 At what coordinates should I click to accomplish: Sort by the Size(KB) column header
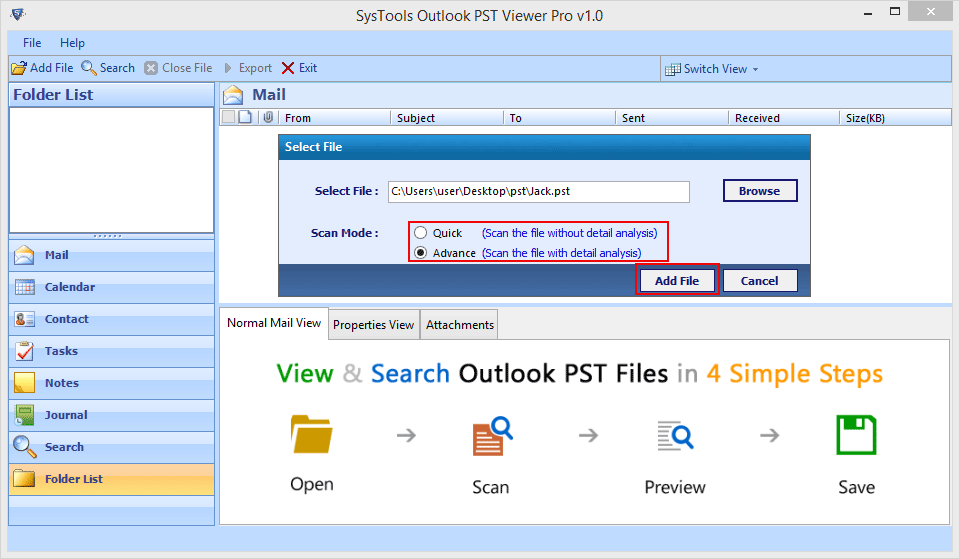click(895, 118)
